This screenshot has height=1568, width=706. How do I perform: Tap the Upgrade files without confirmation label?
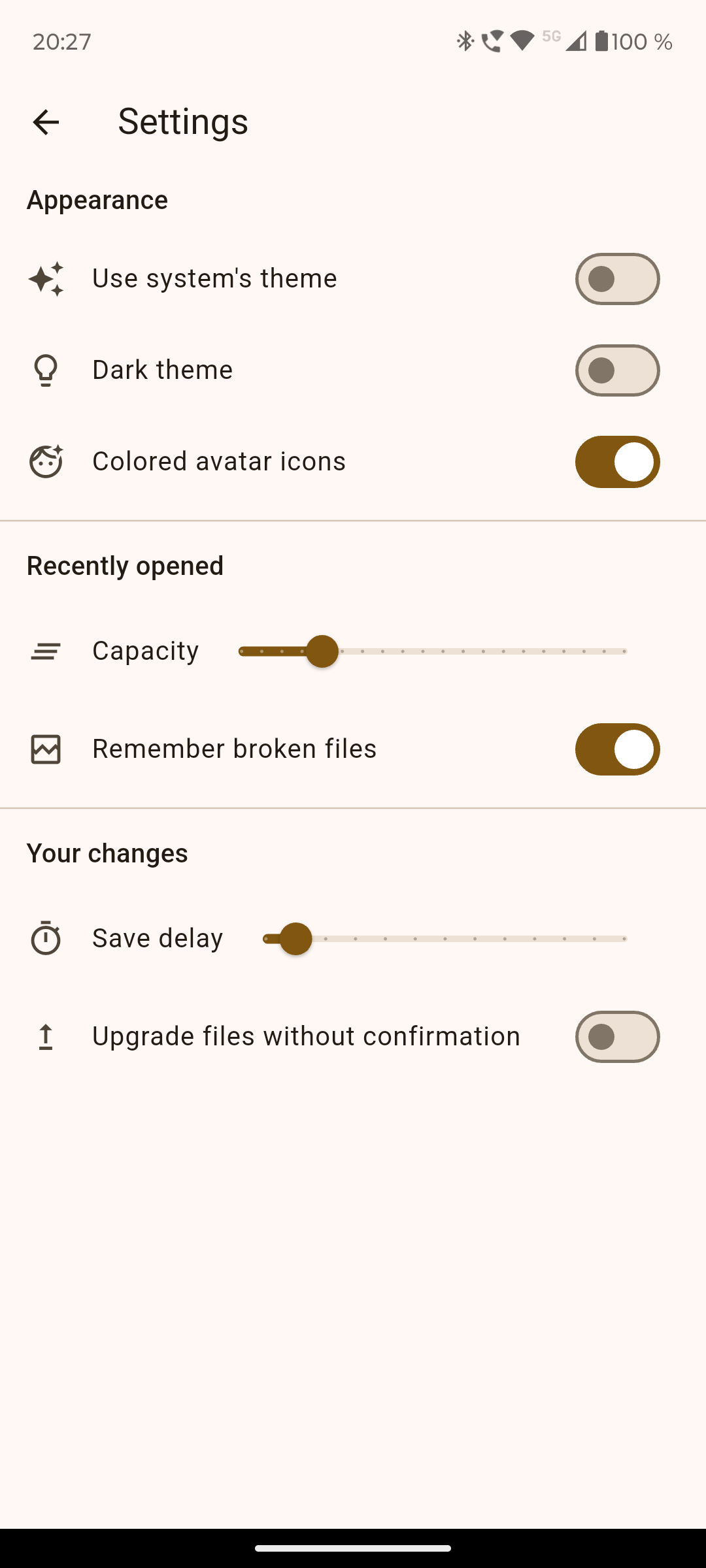pyautogui.click(x=306, y=1036)
